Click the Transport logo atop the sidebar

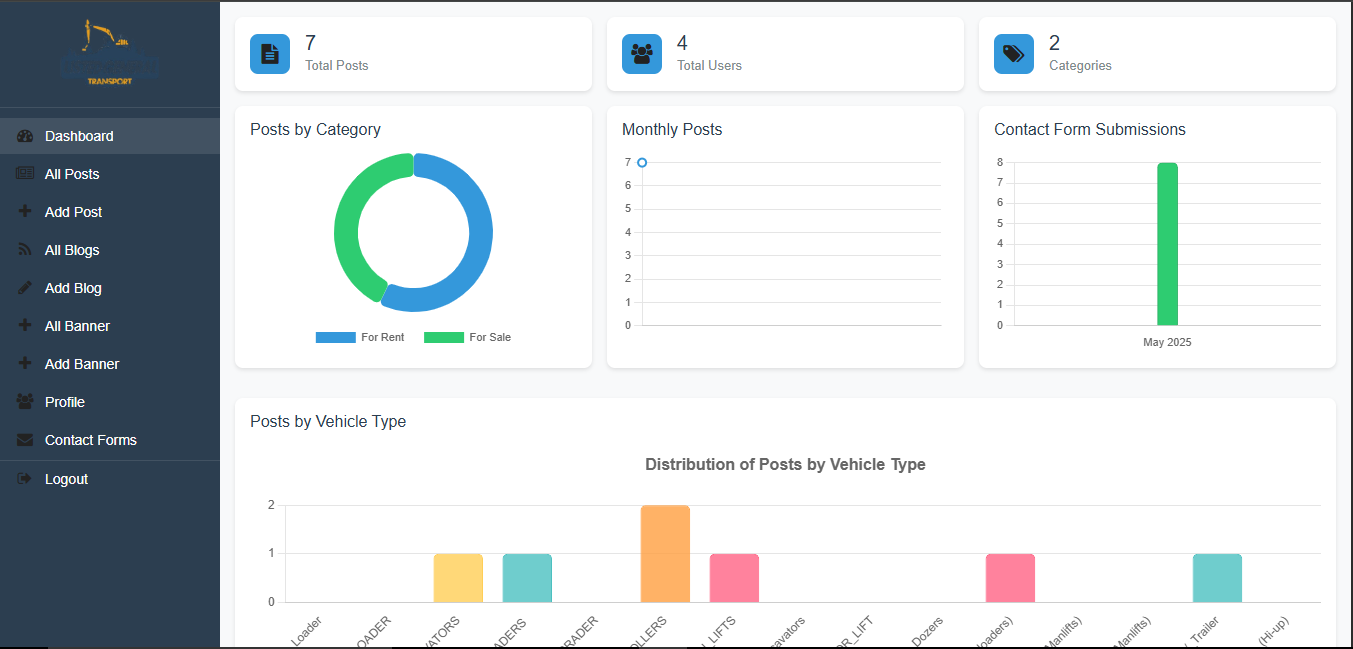tap(110, 53)
